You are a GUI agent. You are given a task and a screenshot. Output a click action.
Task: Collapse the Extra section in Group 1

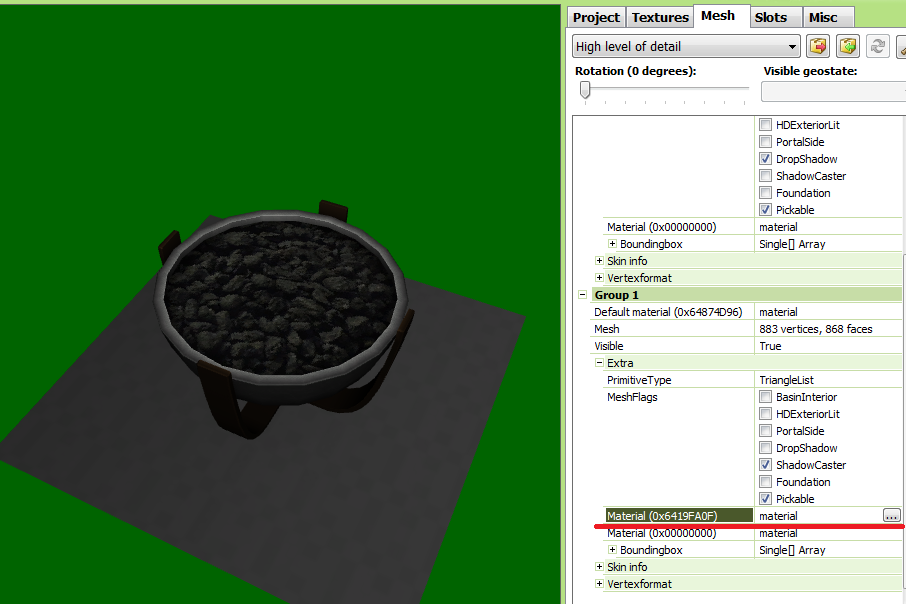point(599,363)
